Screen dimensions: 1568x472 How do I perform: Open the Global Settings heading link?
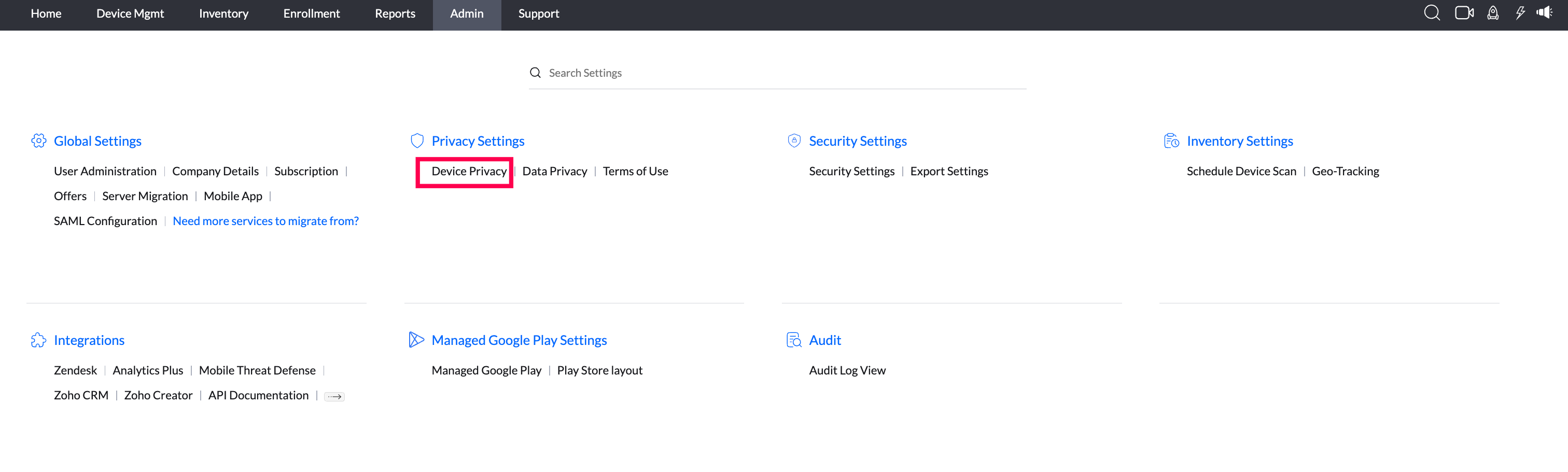click(x=97, y=141)
